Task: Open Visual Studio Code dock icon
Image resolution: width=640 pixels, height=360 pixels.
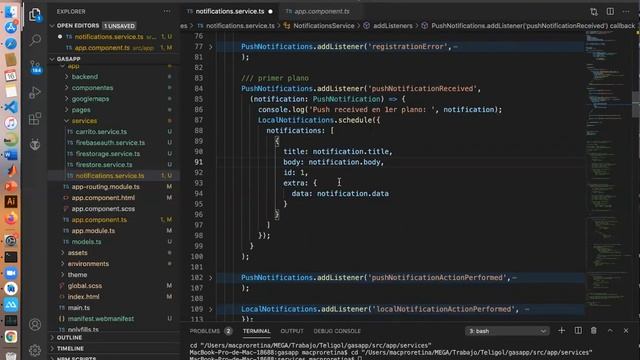Action: 11,107
